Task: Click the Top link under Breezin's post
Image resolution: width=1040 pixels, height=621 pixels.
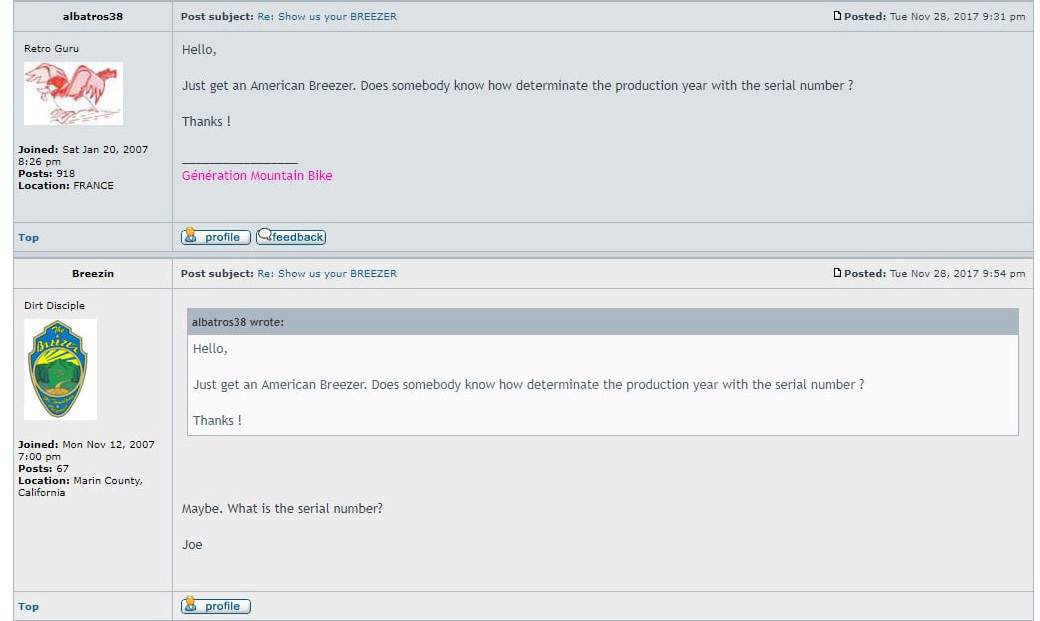Action: [x=29, y=606]
